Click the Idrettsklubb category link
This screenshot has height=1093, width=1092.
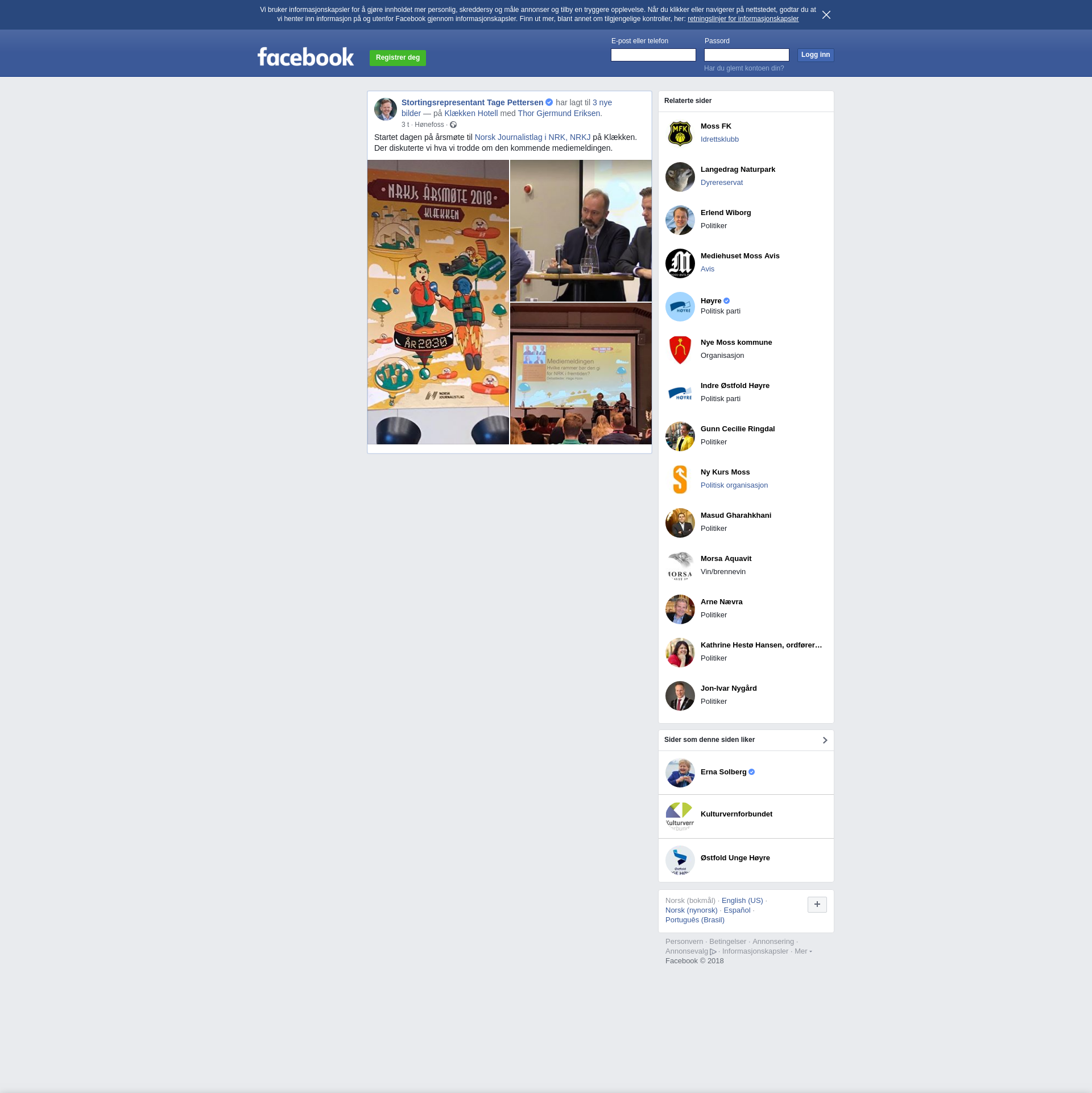point(719,139)
